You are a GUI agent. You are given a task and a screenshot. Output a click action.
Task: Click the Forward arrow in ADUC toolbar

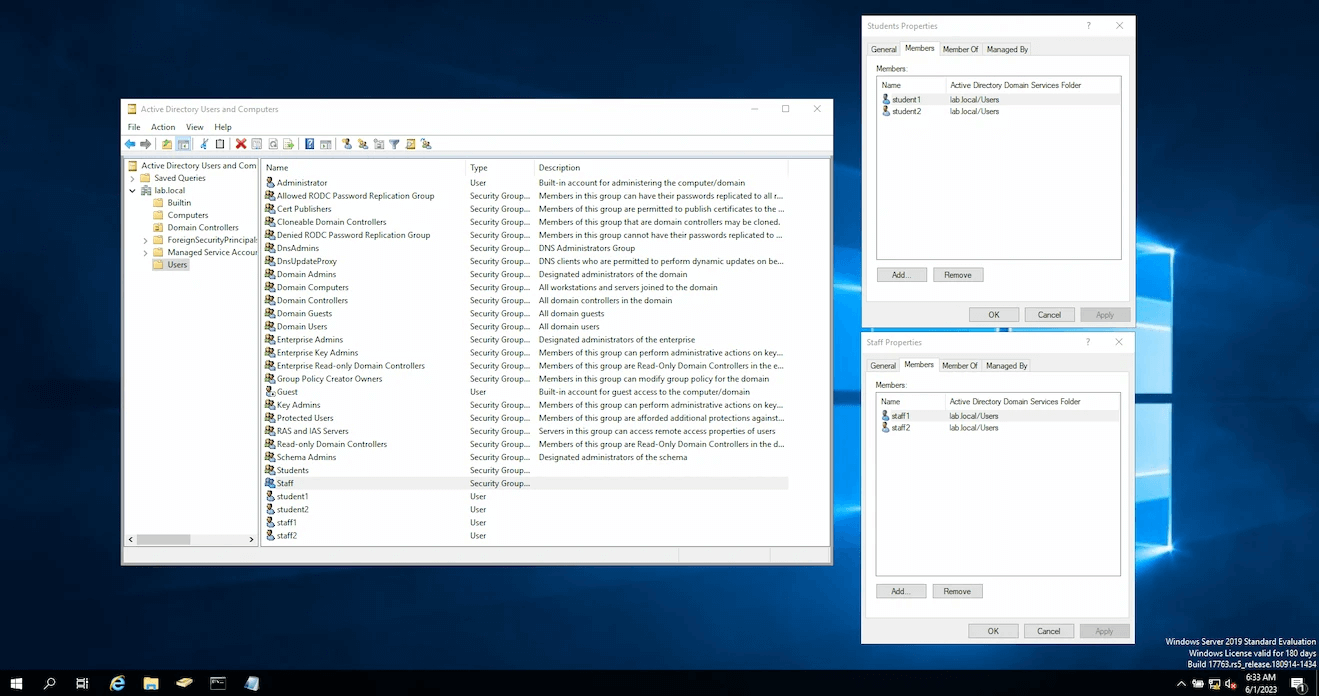(x=146, y=144)
